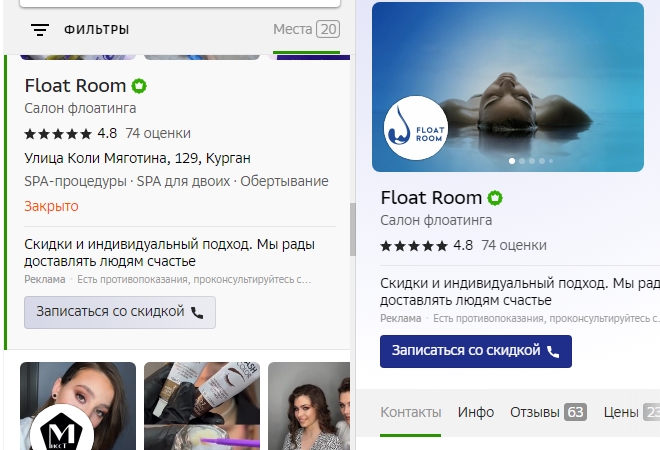Click the results list scrollbar
The width and height of the screenshot is (660, 450).
coord(352,230)
